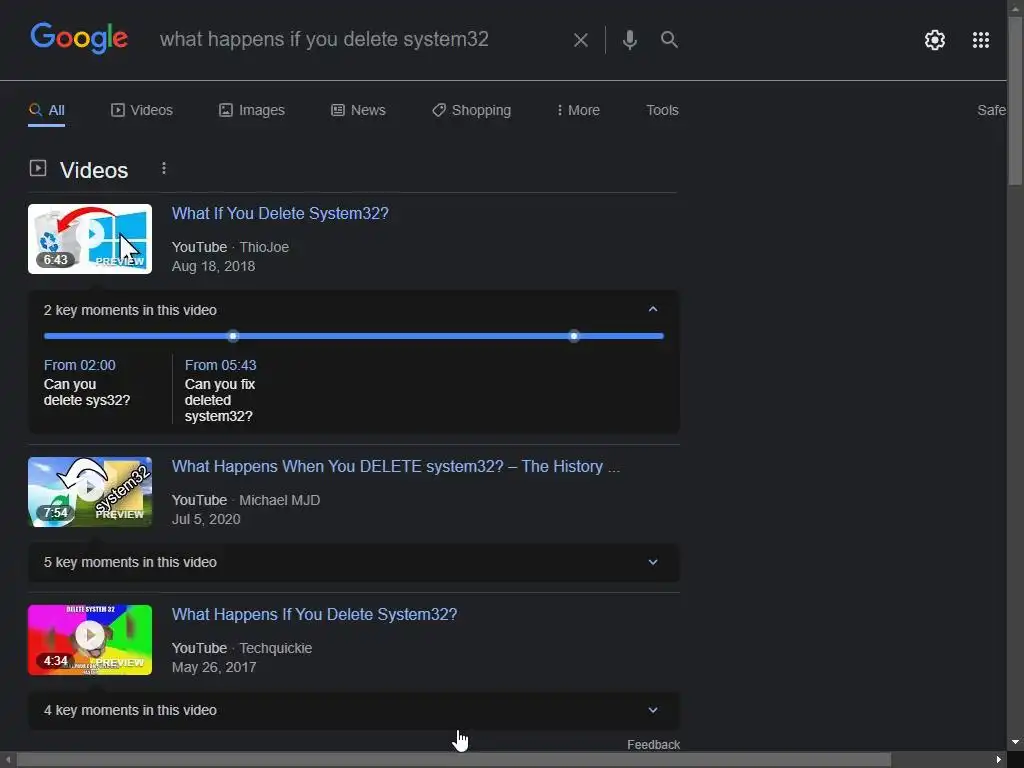Click the 'Techquickie' channel name
This screenshot has width=1024, height=768.
(276, 648)
